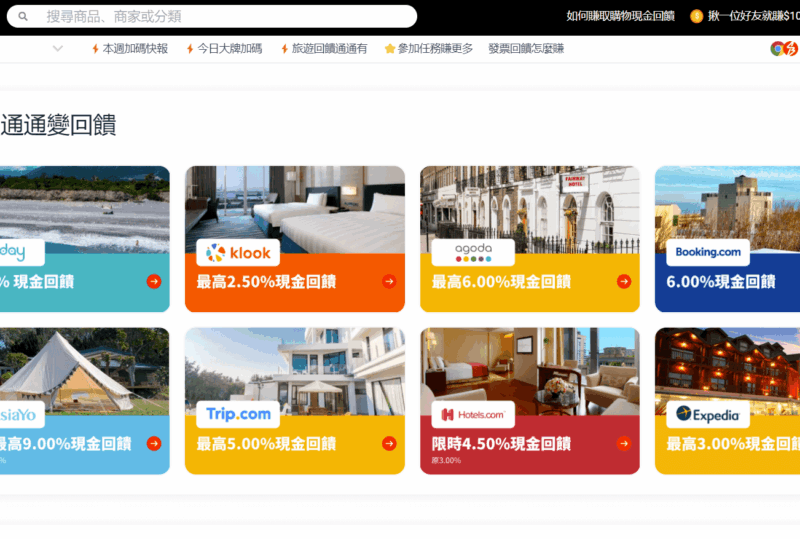Expand the category chevron dropdown
800x539 pixels.
click(x=58, y=48)
